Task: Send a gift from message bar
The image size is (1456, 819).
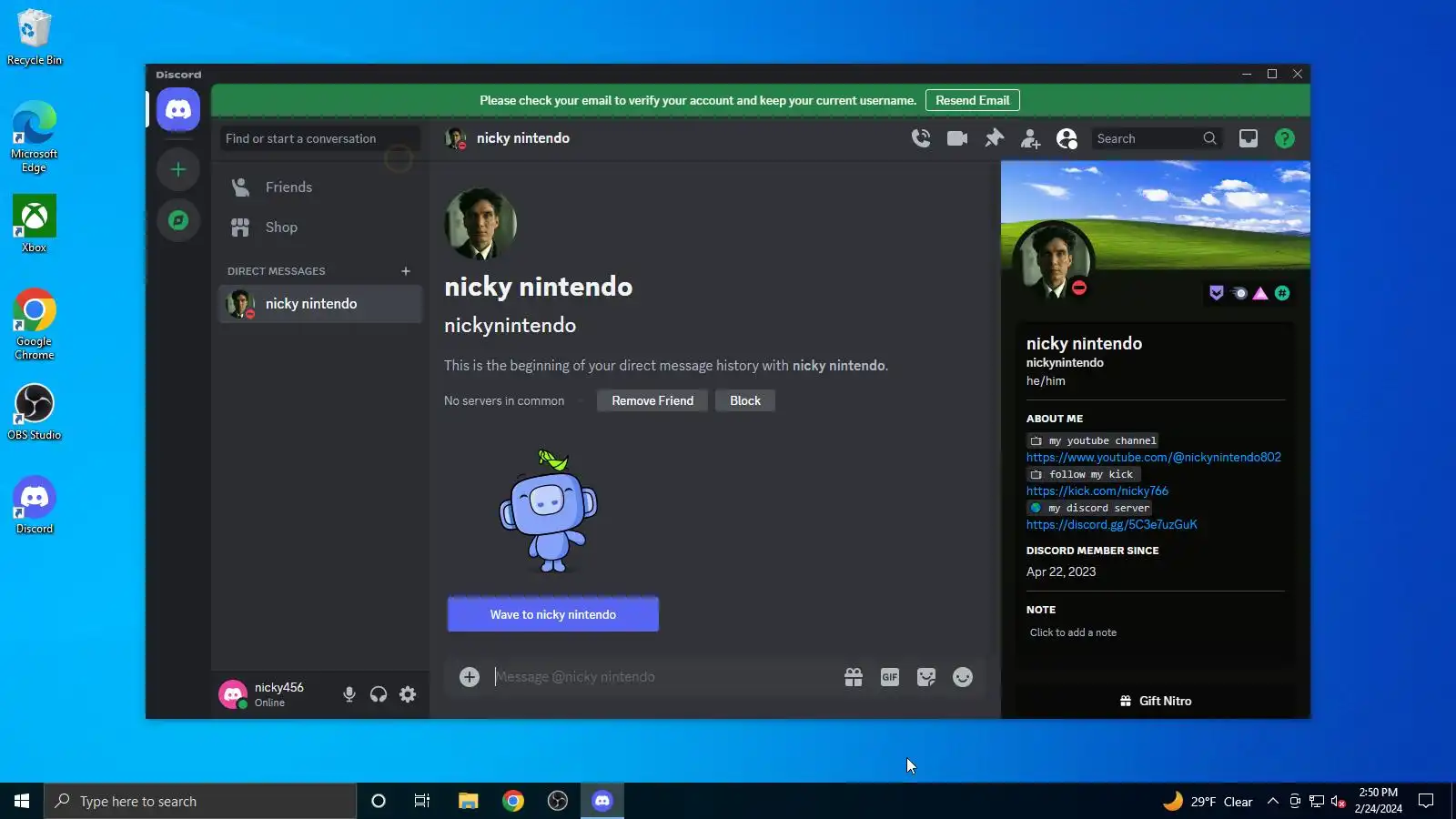Action: pyautogui.click(x=854, y=677)
